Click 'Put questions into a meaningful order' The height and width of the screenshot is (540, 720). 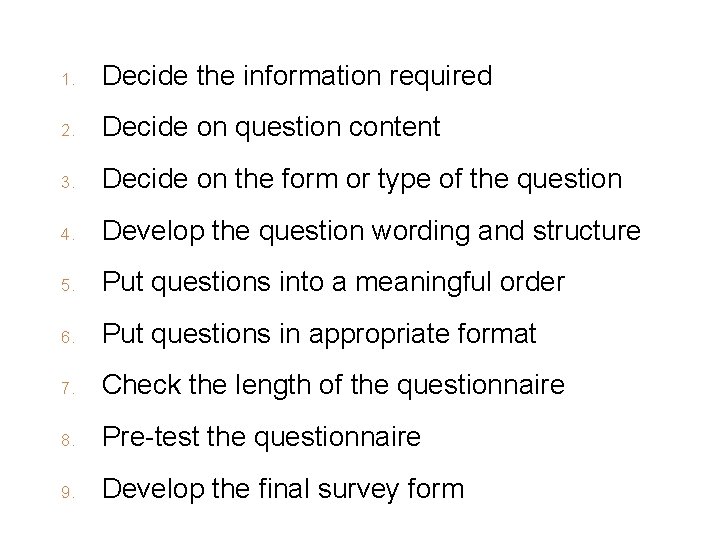333,283
